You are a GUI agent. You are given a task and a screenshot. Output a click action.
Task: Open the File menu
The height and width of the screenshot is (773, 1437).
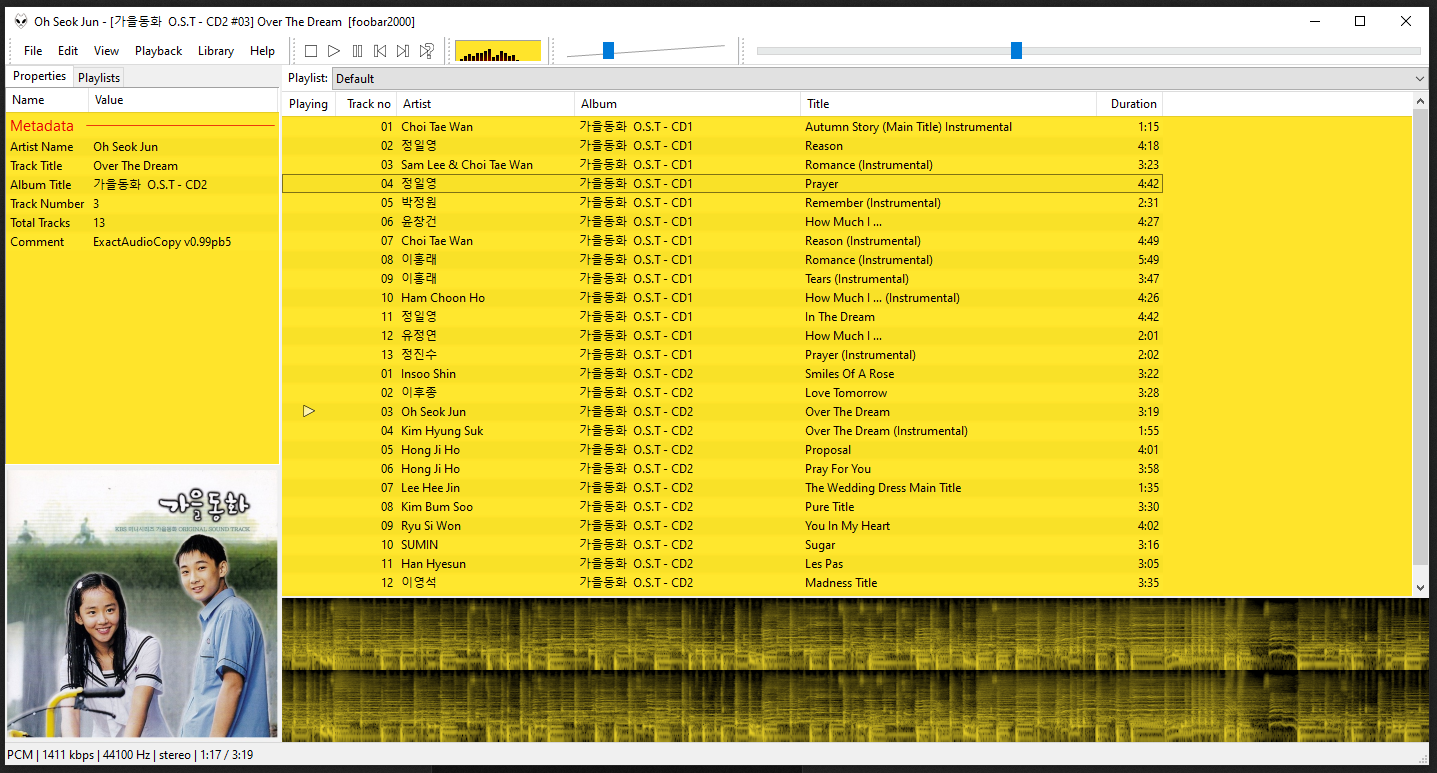33,51
